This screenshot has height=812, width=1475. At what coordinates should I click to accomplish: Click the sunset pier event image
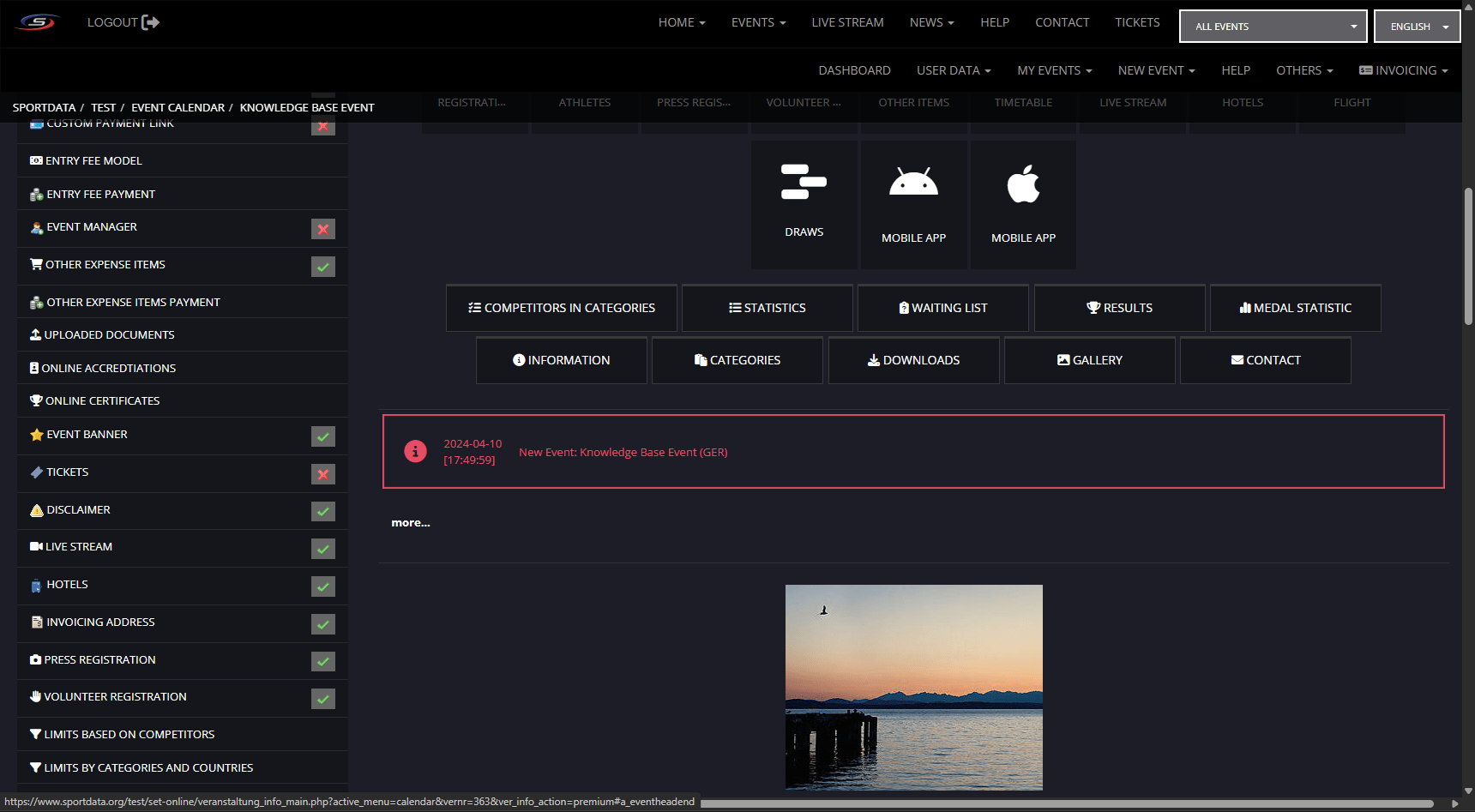point(913,687)
